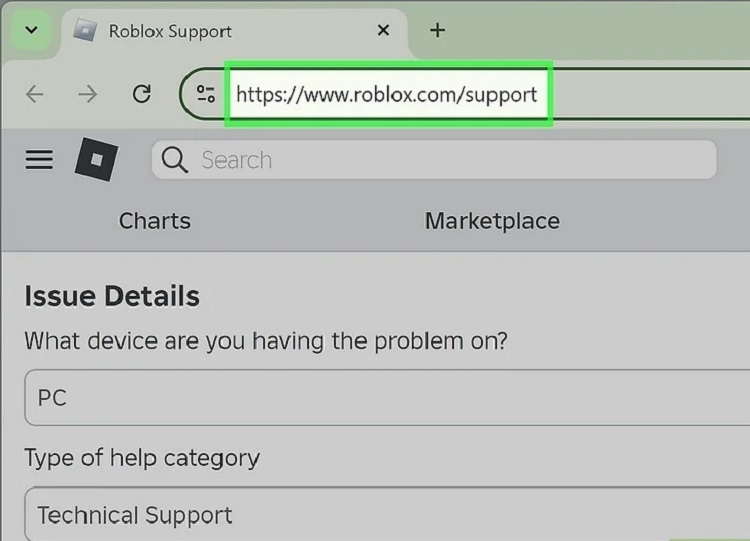Open the tab search dropdown arrow

(32, 30)
